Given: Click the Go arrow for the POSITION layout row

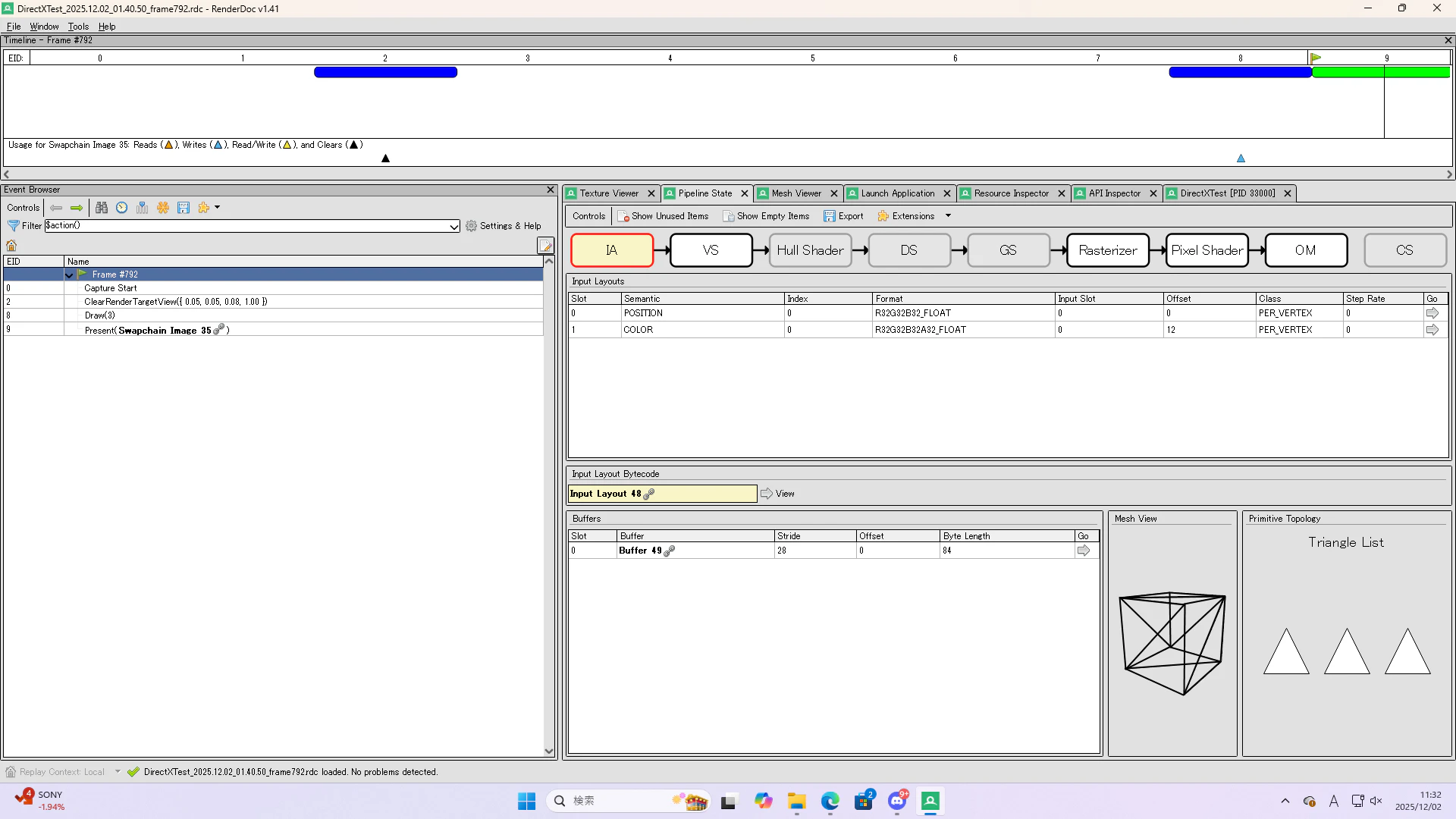Looking at the screenshot, I should (x=1432, y=313).
